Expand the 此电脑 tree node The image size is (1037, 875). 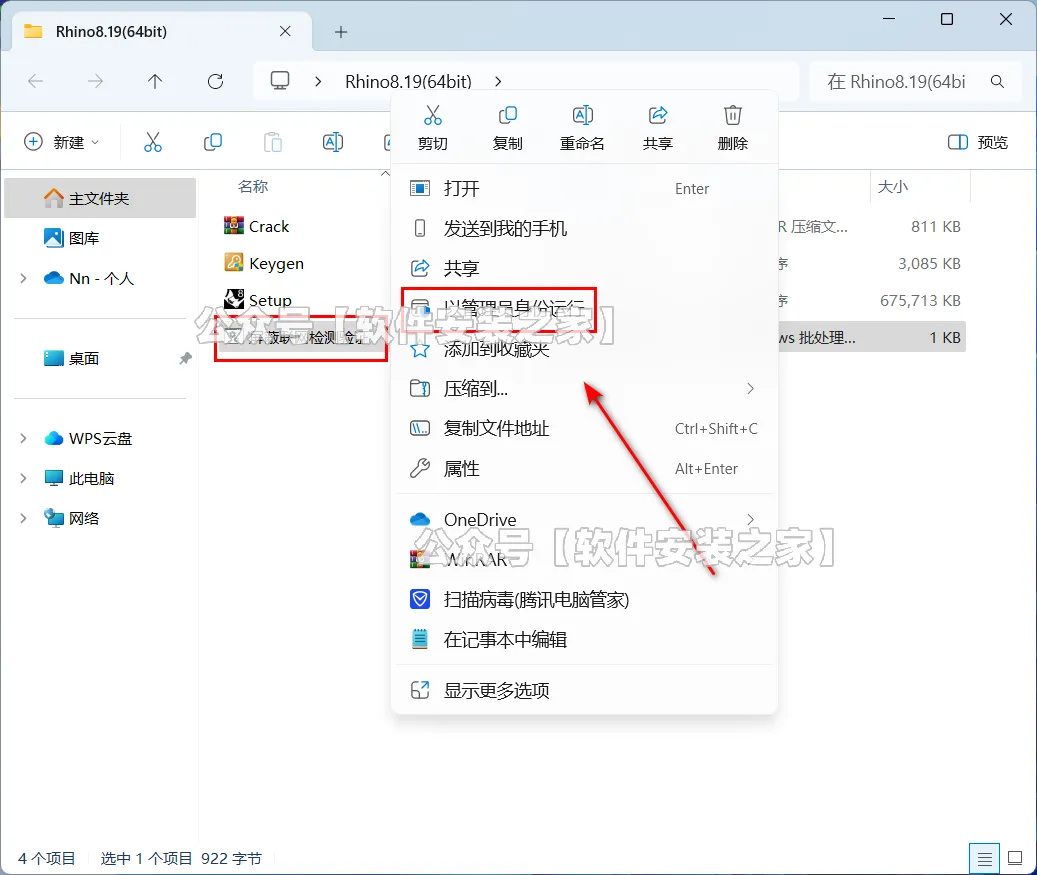point(23,478)
